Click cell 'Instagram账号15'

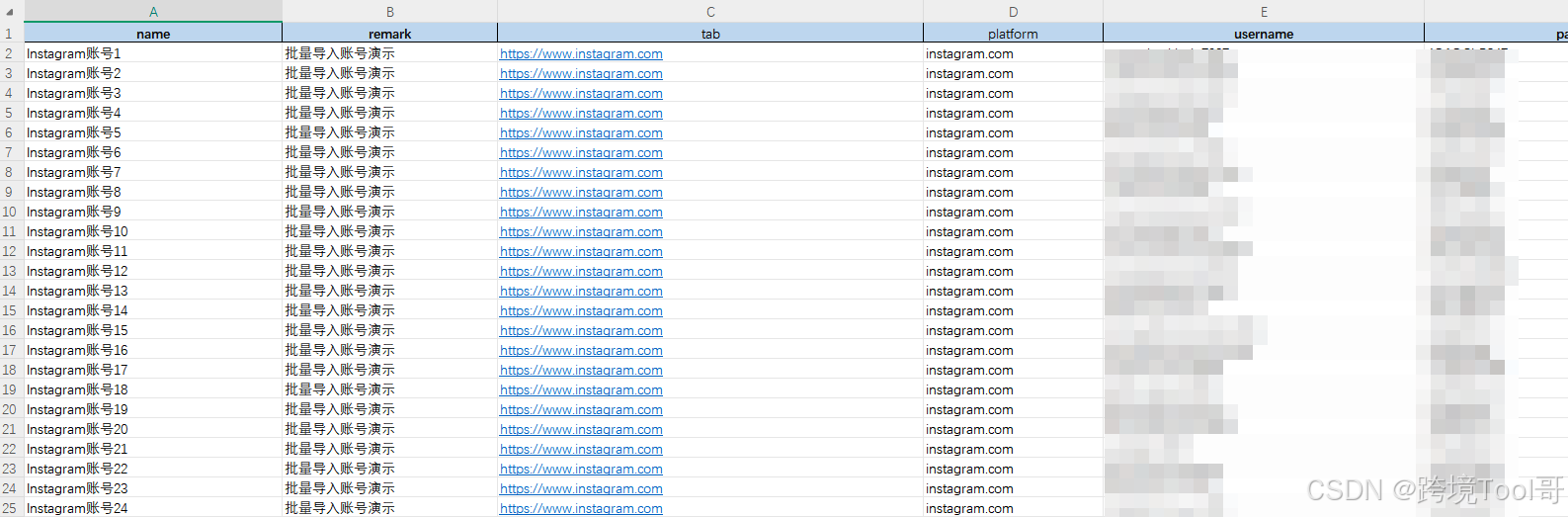coord(153,330)
